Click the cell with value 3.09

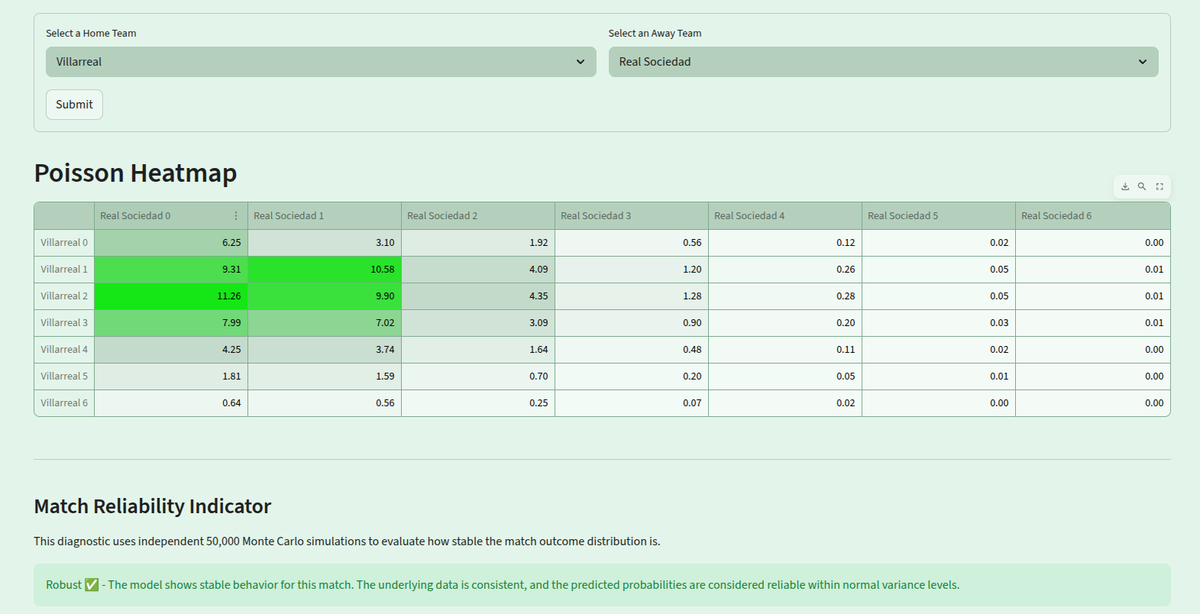coord(478,323)
